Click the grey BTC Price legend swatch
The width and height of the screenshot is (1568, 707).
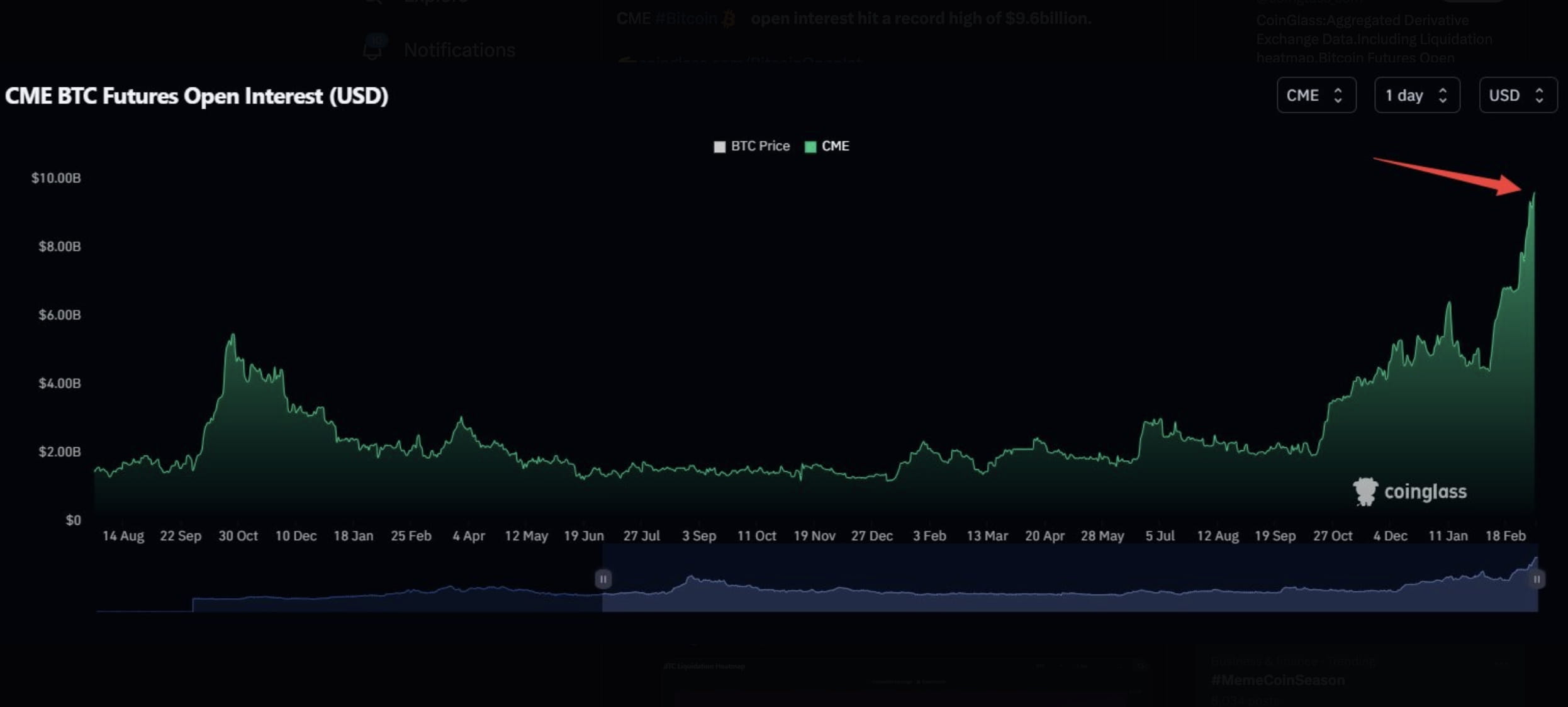pos(720,147)
